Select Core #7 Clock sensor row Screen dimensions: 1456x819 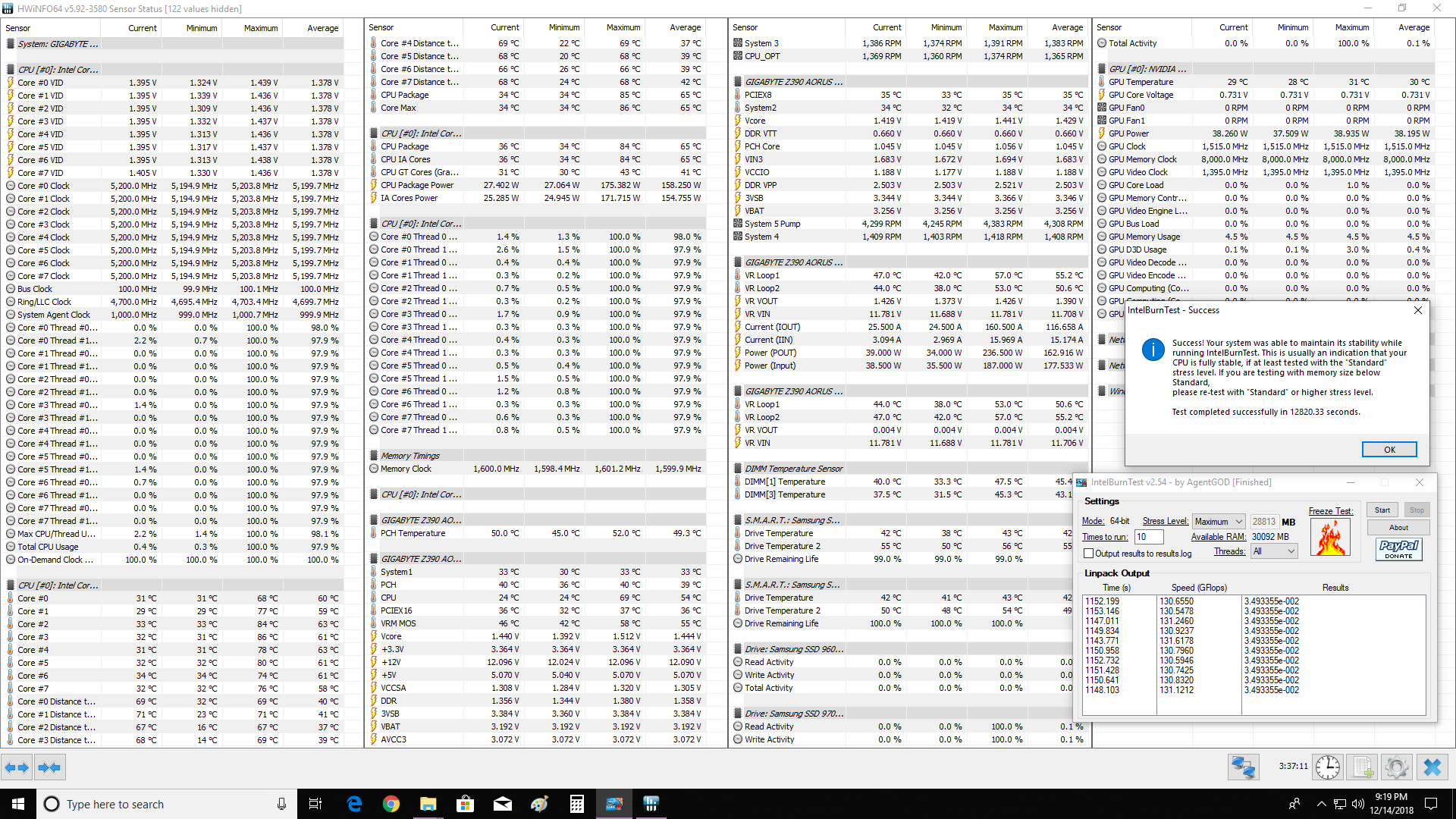pyautogui.click(x=173, y=276)
